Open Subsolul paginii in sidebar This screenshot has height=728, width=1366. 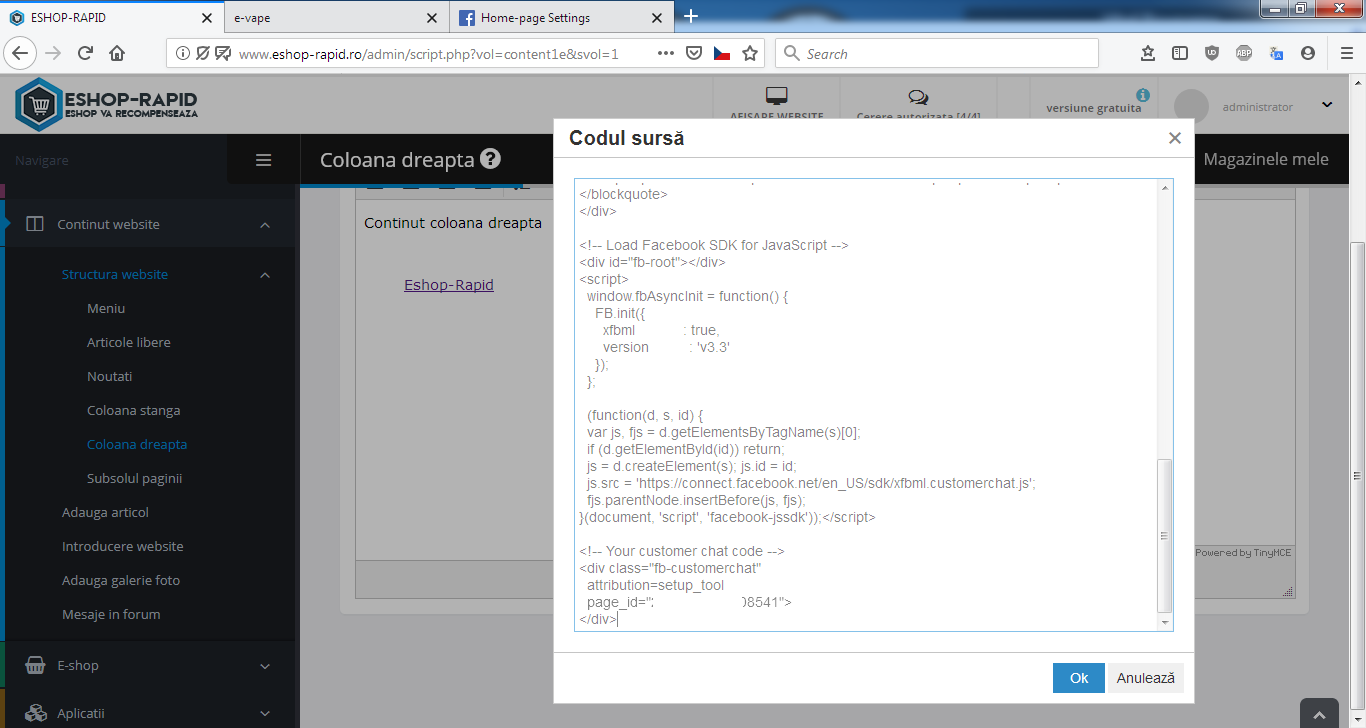click(135, 479)
